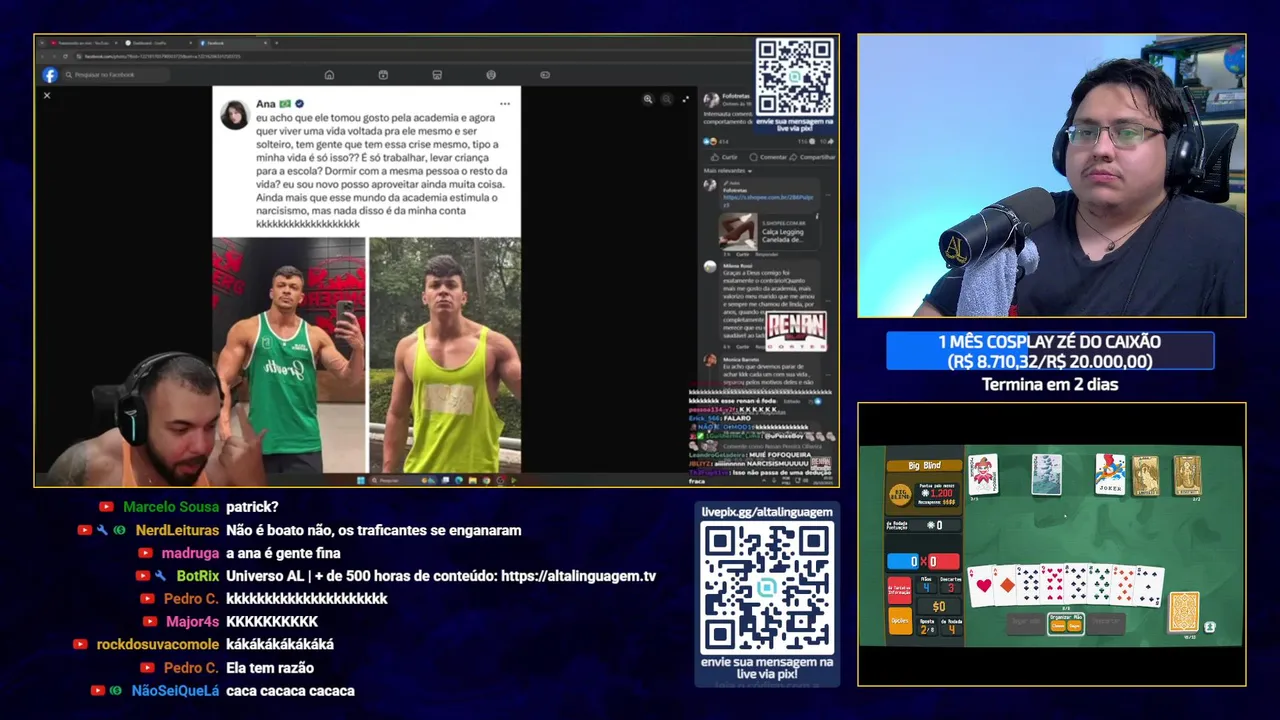Open Windows Start button in streamed taskbar
This screenshot has height=720, width=1280.
click(361, 480)
